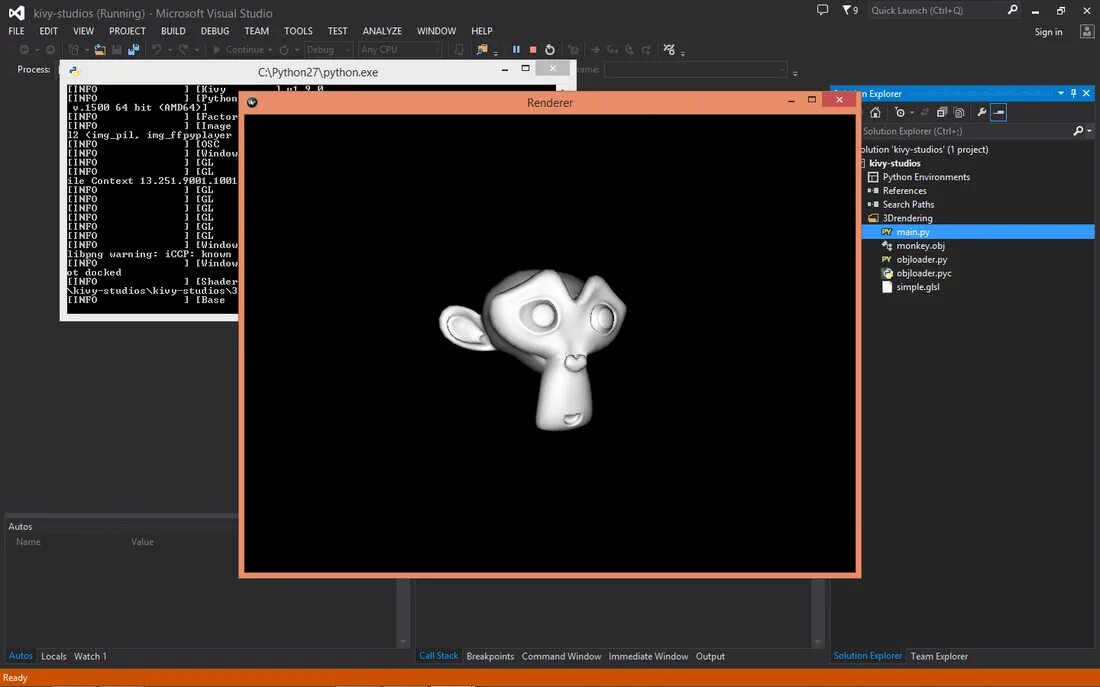The height and width of the screenshot is (687, 1100).
Task: Open the Continue button dropdown arrow
Action: click(x=270, y=50)
